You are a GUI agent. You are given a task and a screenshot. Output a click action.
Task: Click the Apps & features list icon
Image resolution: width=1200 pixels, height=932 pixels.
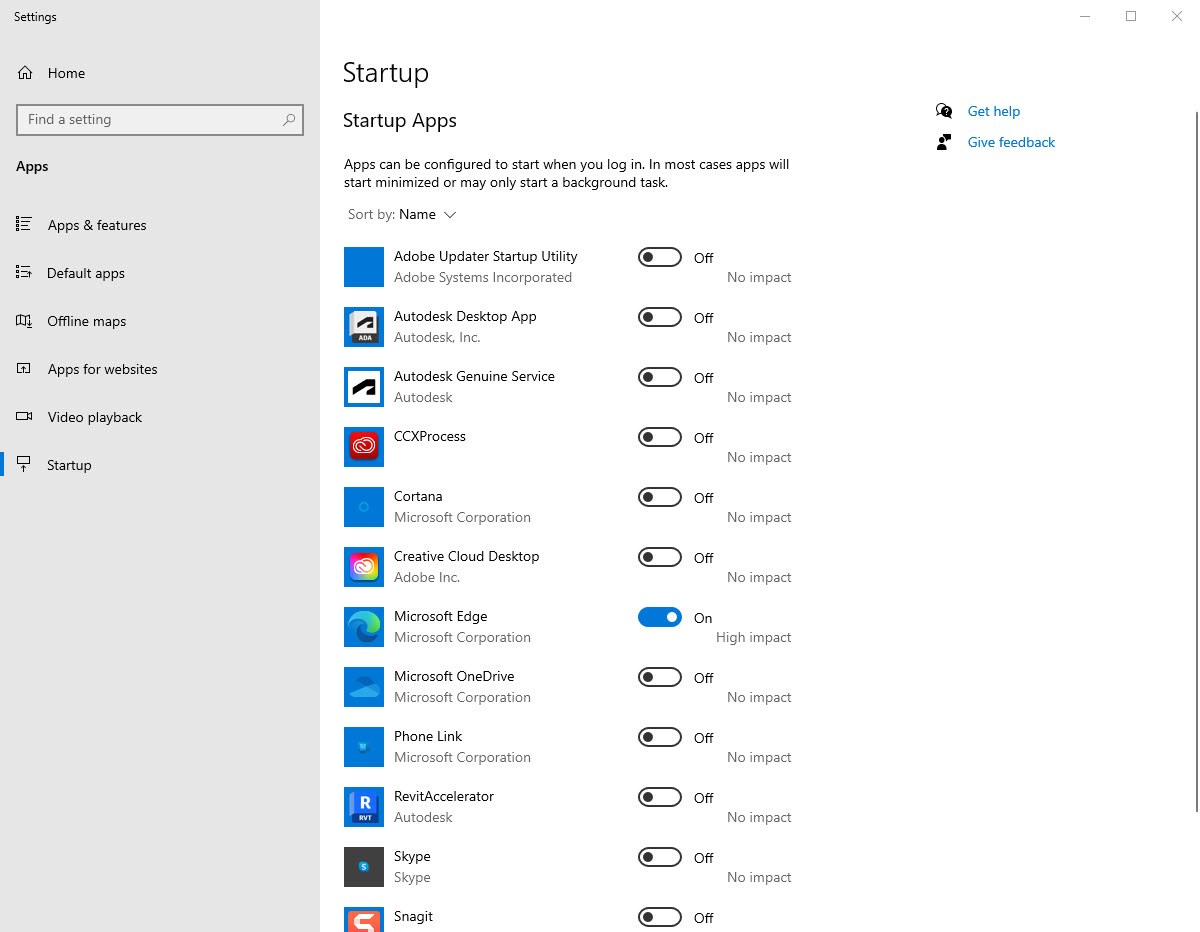click(x=24, y=225)
